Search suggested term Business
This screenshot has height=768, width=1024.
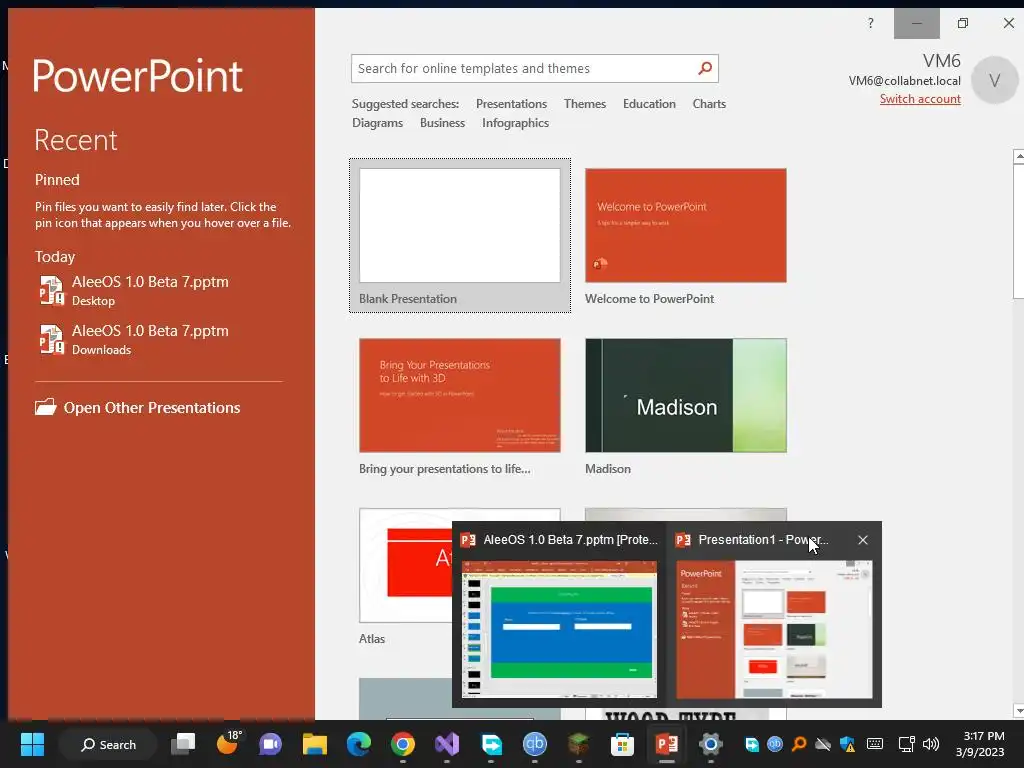(x=442, y=123)
